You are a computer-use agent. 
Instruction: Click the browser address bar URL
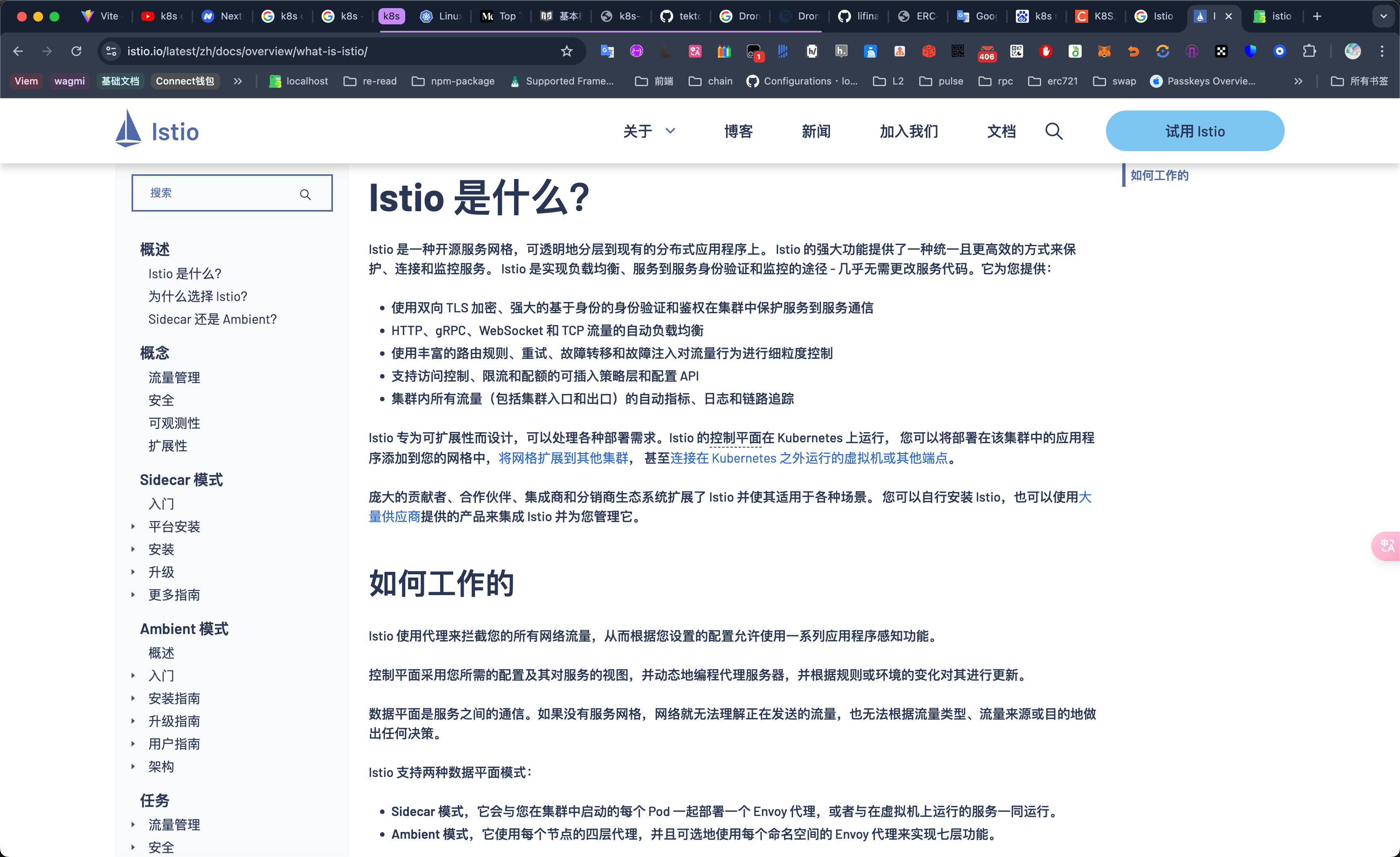point(247,51)
